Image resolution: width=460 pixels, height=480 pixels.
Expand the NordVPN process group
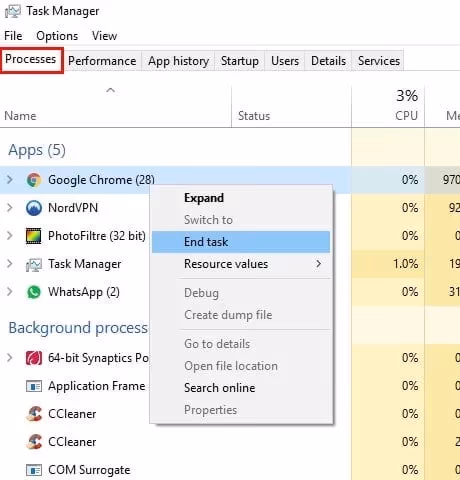[x=10, y=208]
